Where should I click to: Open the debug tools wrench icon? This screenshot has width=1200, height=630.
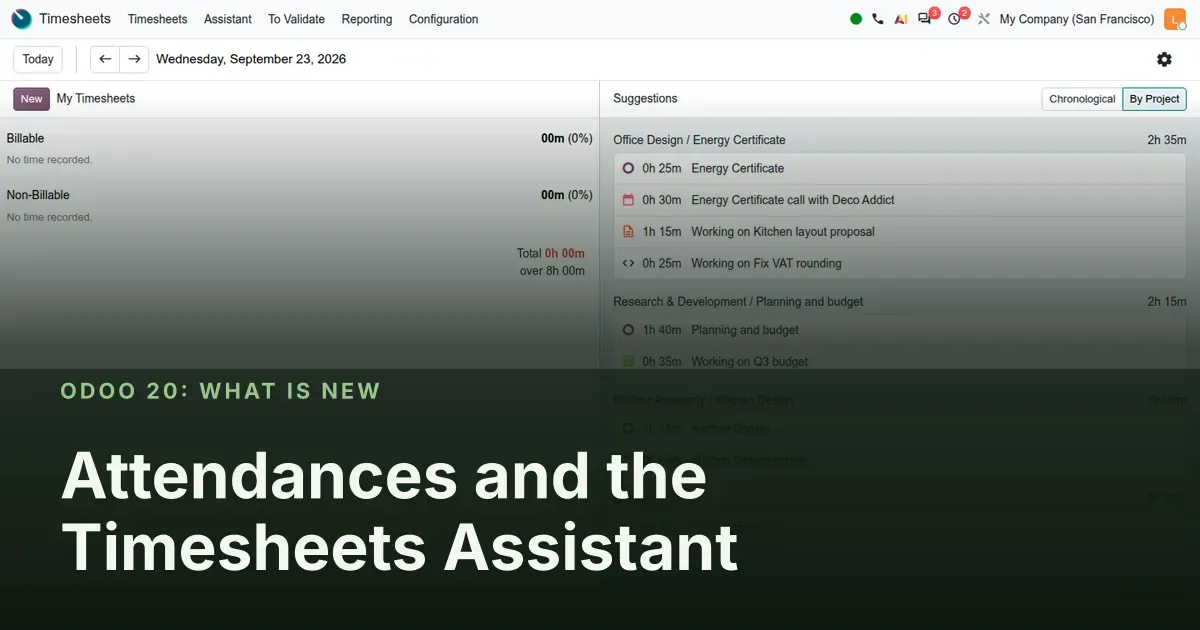(x=984, y=19)
